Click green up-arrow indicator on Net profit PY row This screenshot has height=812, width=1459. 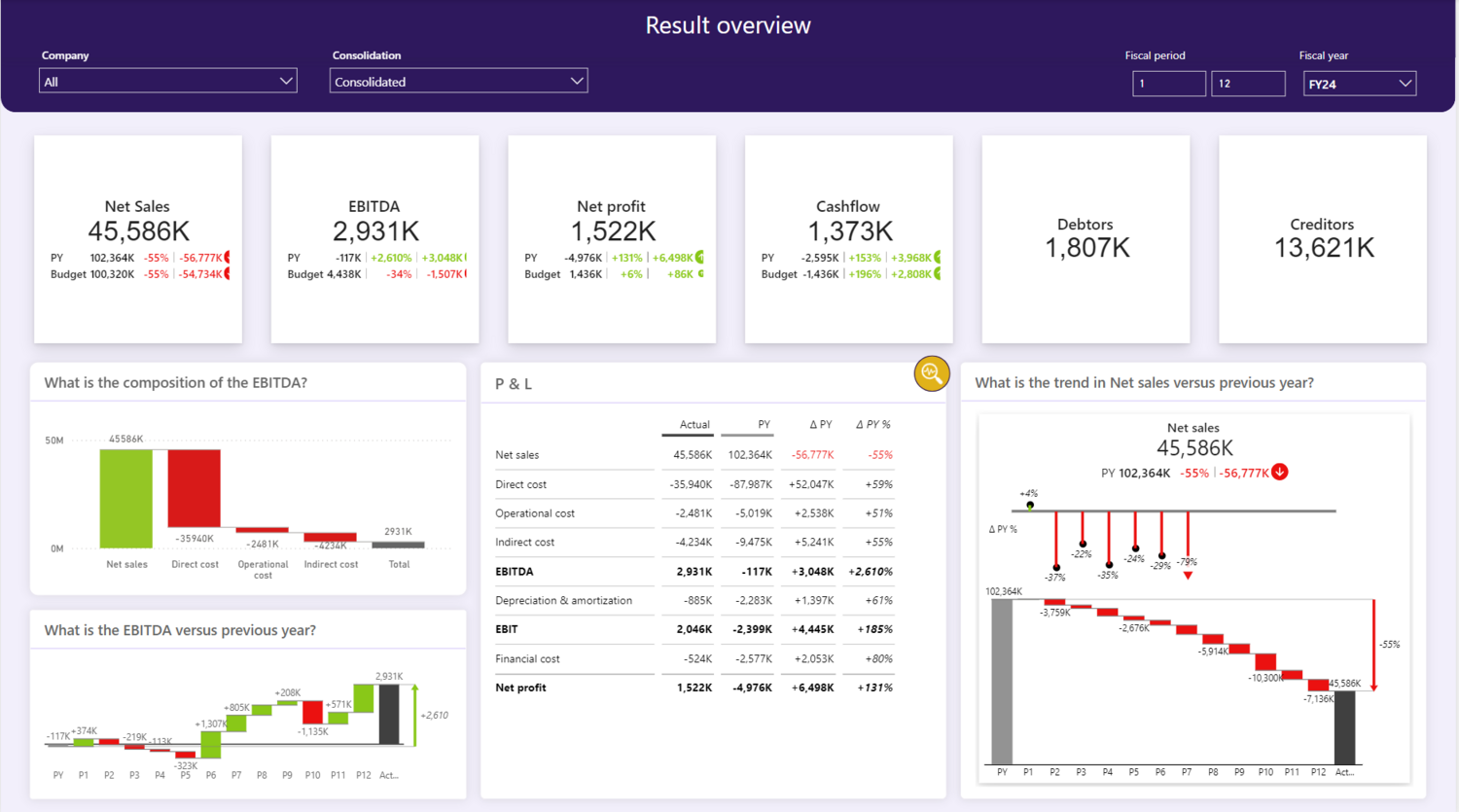point(699,258)
